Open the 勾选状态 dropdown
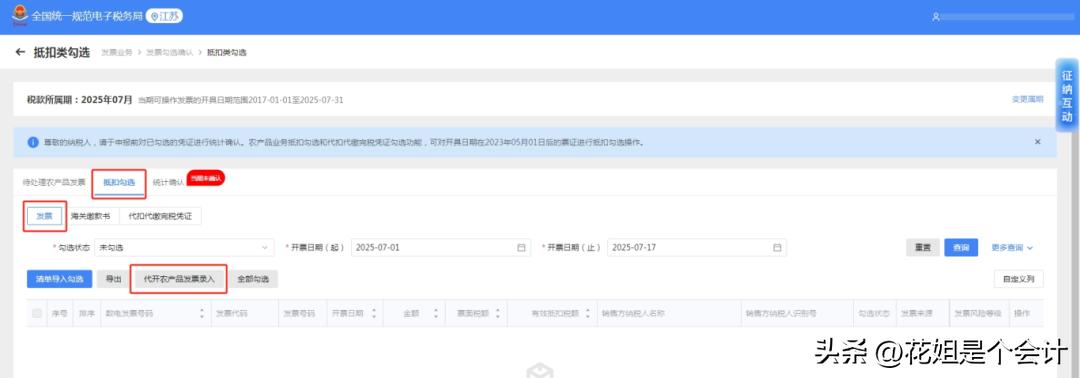This screenshot has height=378, width=1080. click(x=184, y=247)
